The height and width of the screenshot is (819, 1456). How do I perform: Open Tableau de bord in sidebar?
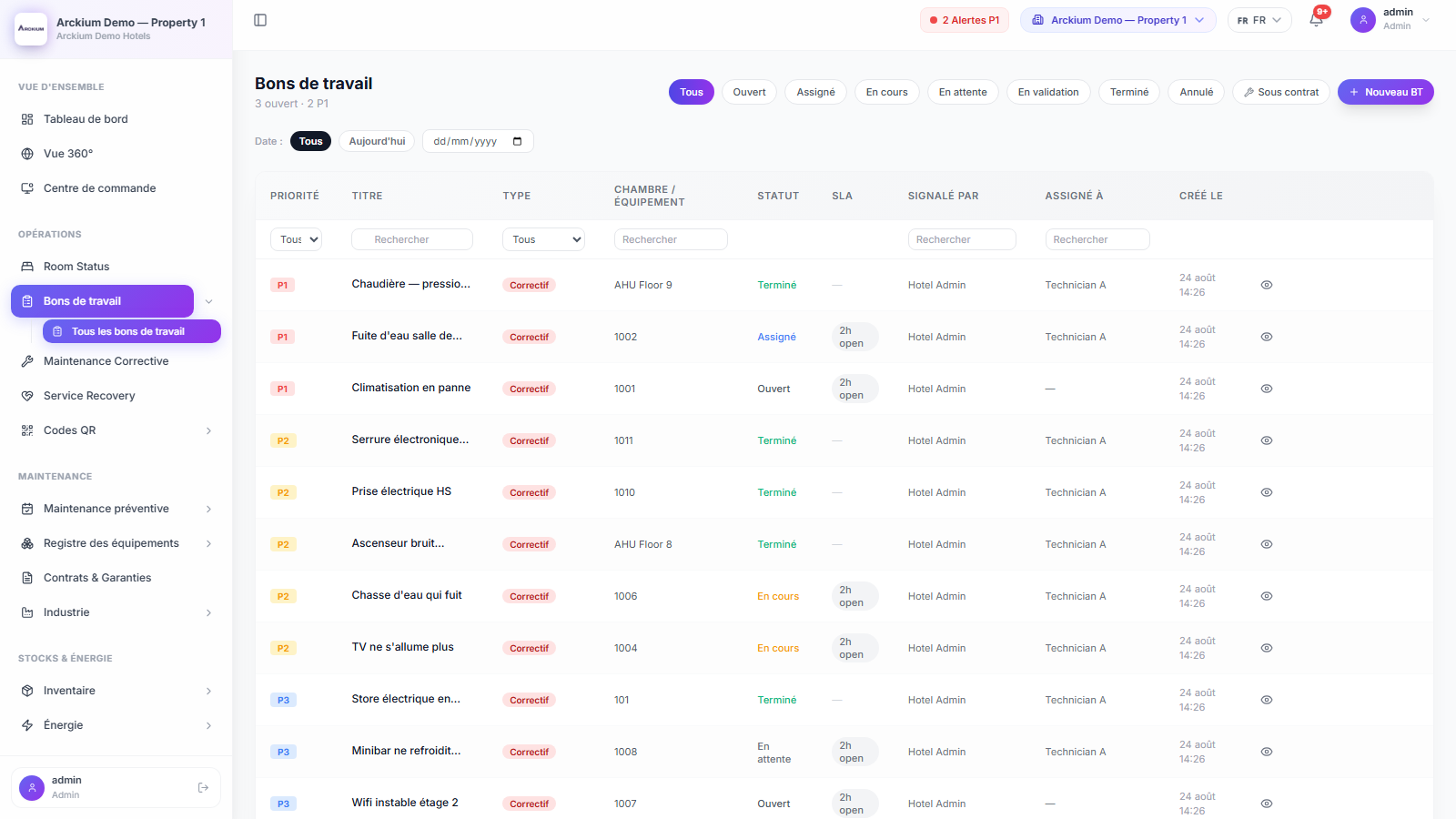point(116,119)
